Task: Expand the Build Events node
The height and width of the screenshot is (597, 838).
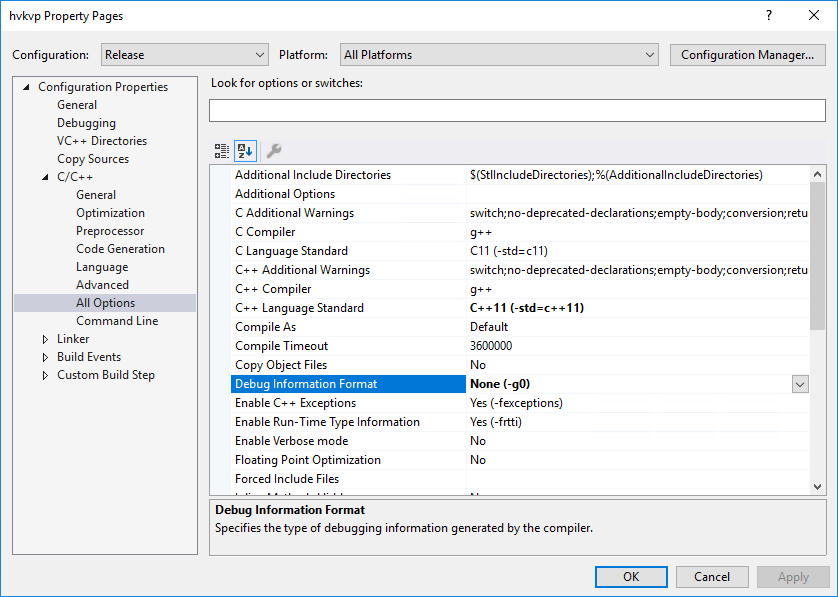Action: coord(45,357)
